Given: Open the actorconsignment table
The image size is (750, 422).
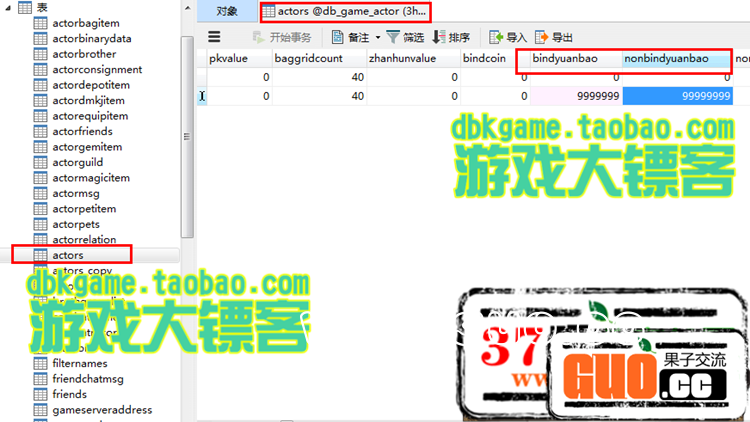Looking at the screenshot, I should tap(97, 69).
